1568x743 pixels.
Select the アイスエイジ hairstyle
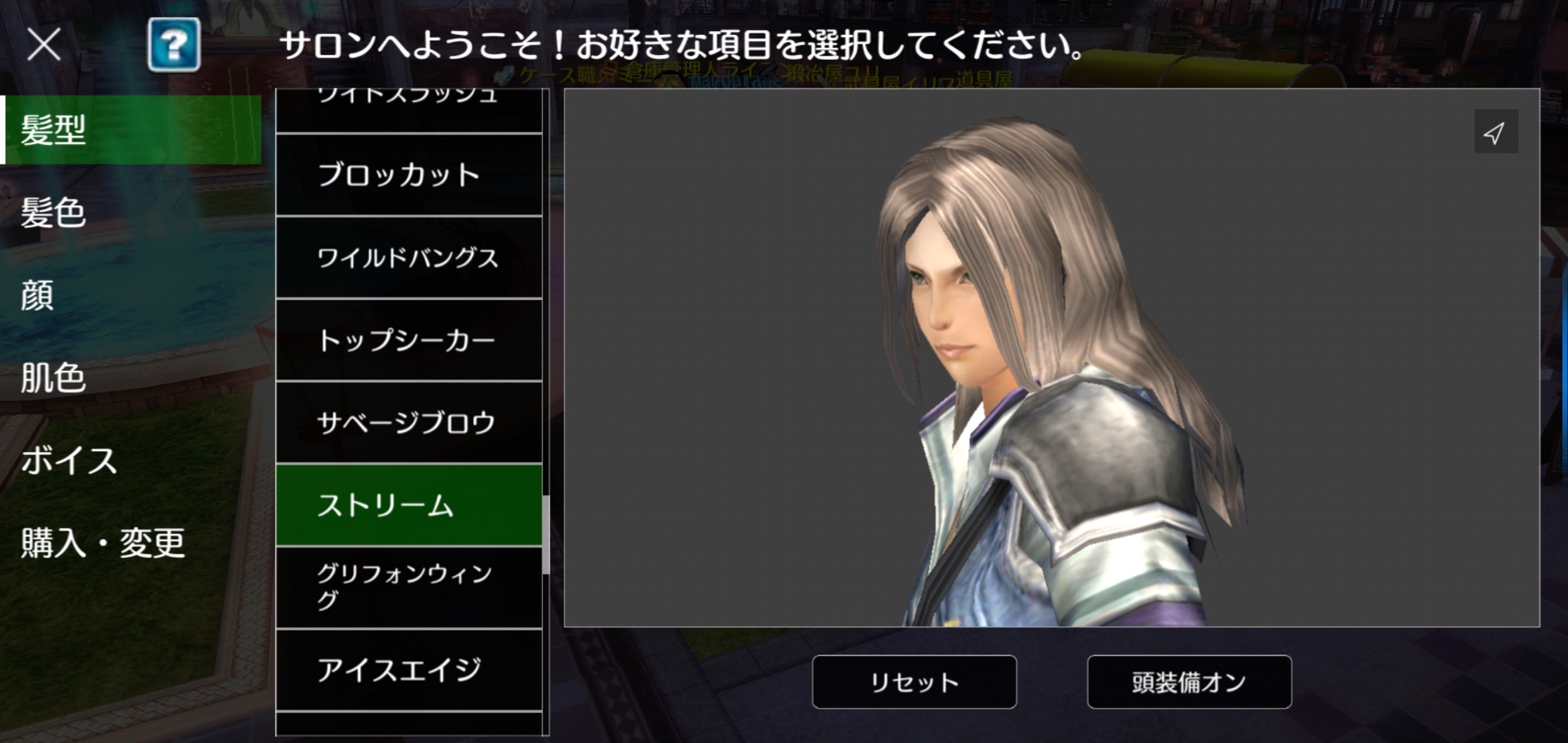point(409,670)
